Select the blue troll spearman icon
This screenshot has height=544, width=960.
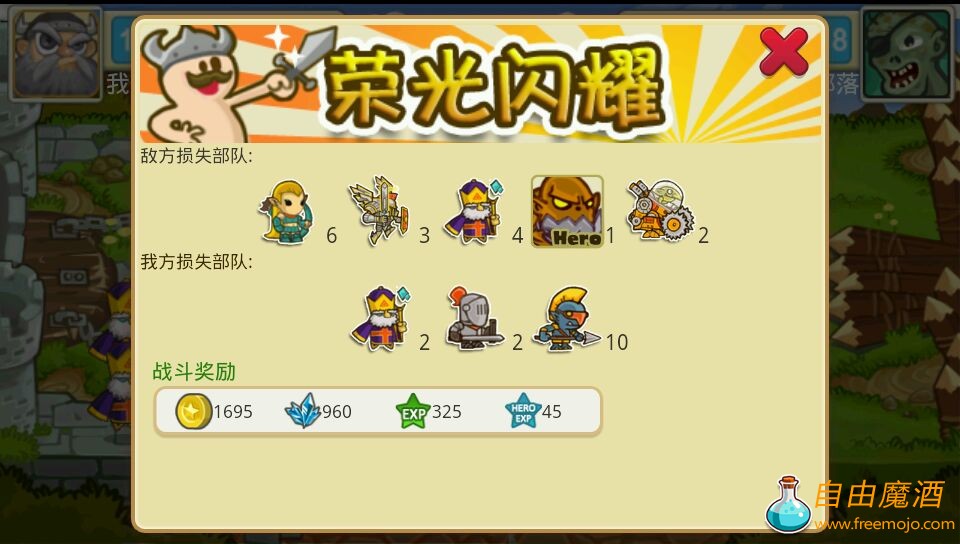(566, 319)
